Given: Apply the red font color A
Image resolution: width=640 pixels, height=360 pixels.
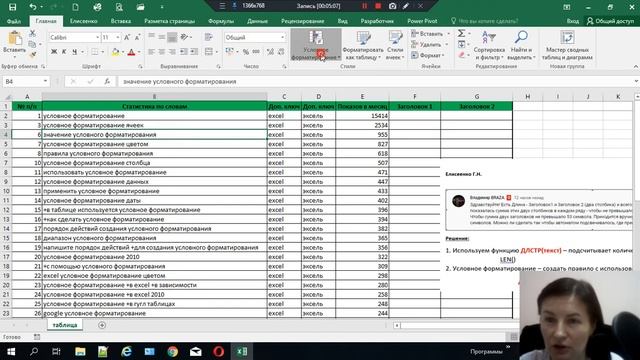Looking at the screenshot, I should [131, 52].
